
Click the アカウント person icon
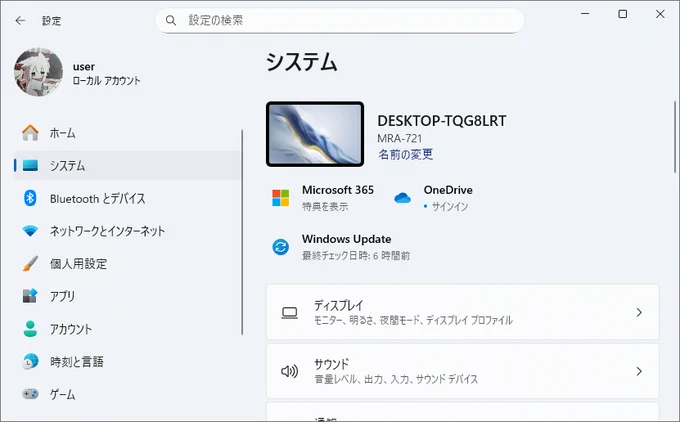pyautogui.click(x=30, y=329)
